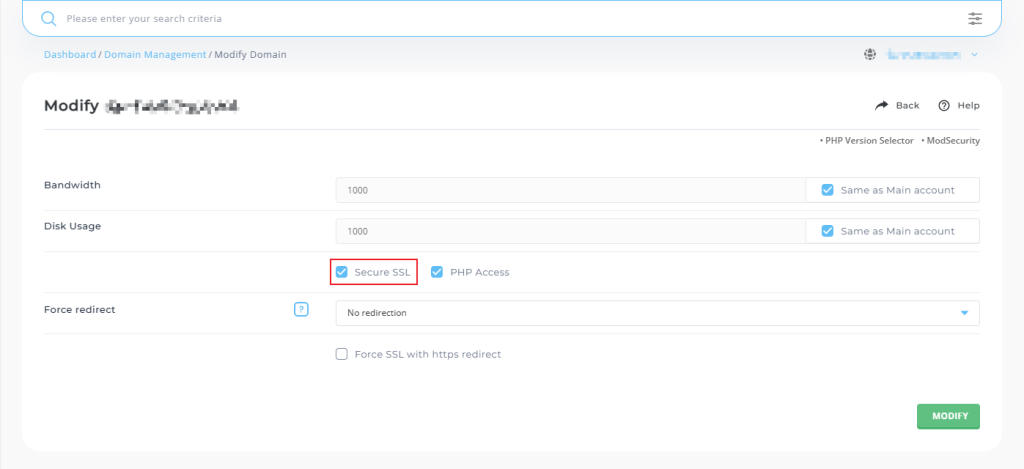
Task: Click the search magnifier icon
Action: pyautogui.click(x=48, y=18)
